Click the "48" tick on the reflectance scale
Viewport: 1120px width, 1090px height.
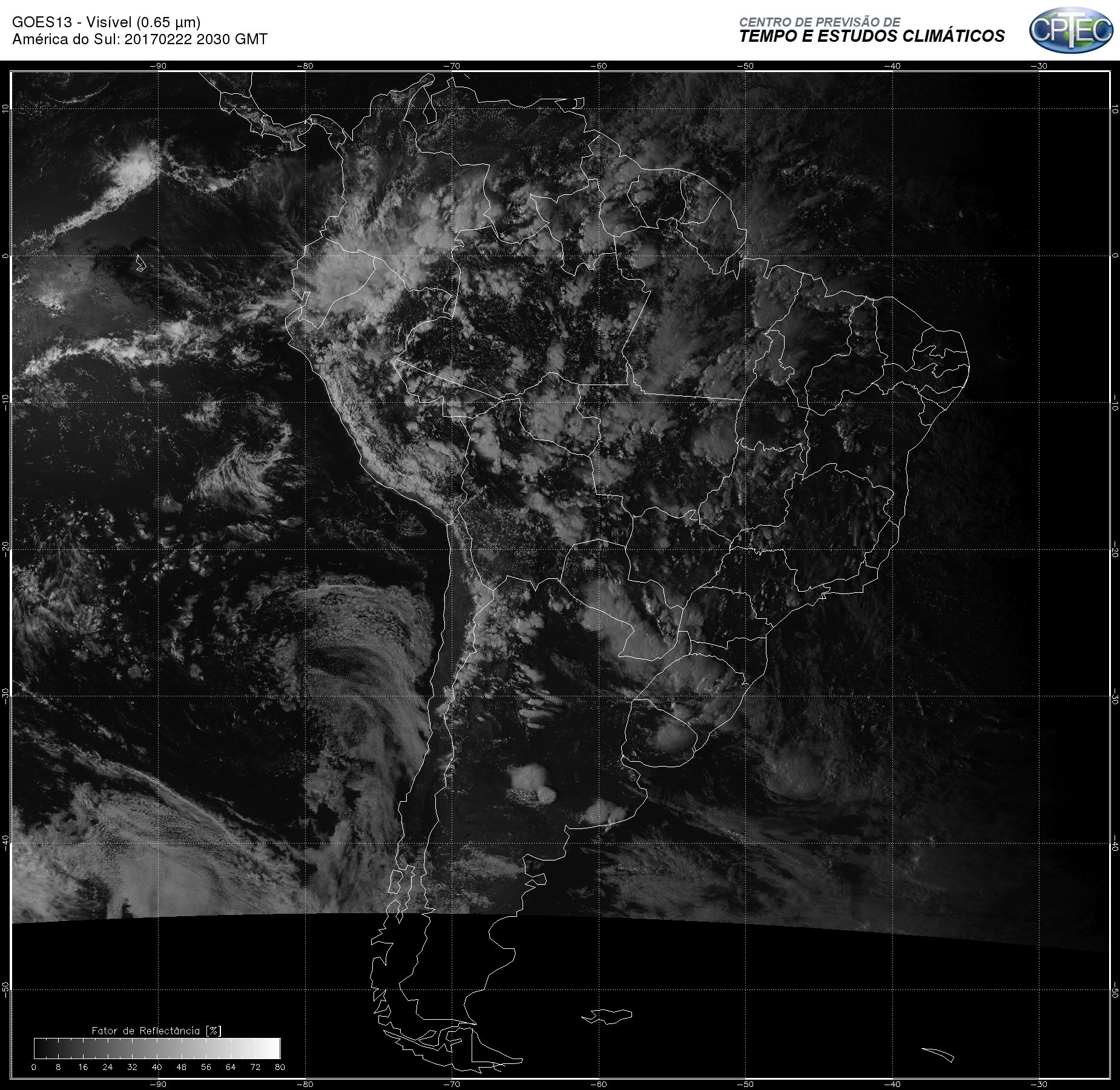182,1067
